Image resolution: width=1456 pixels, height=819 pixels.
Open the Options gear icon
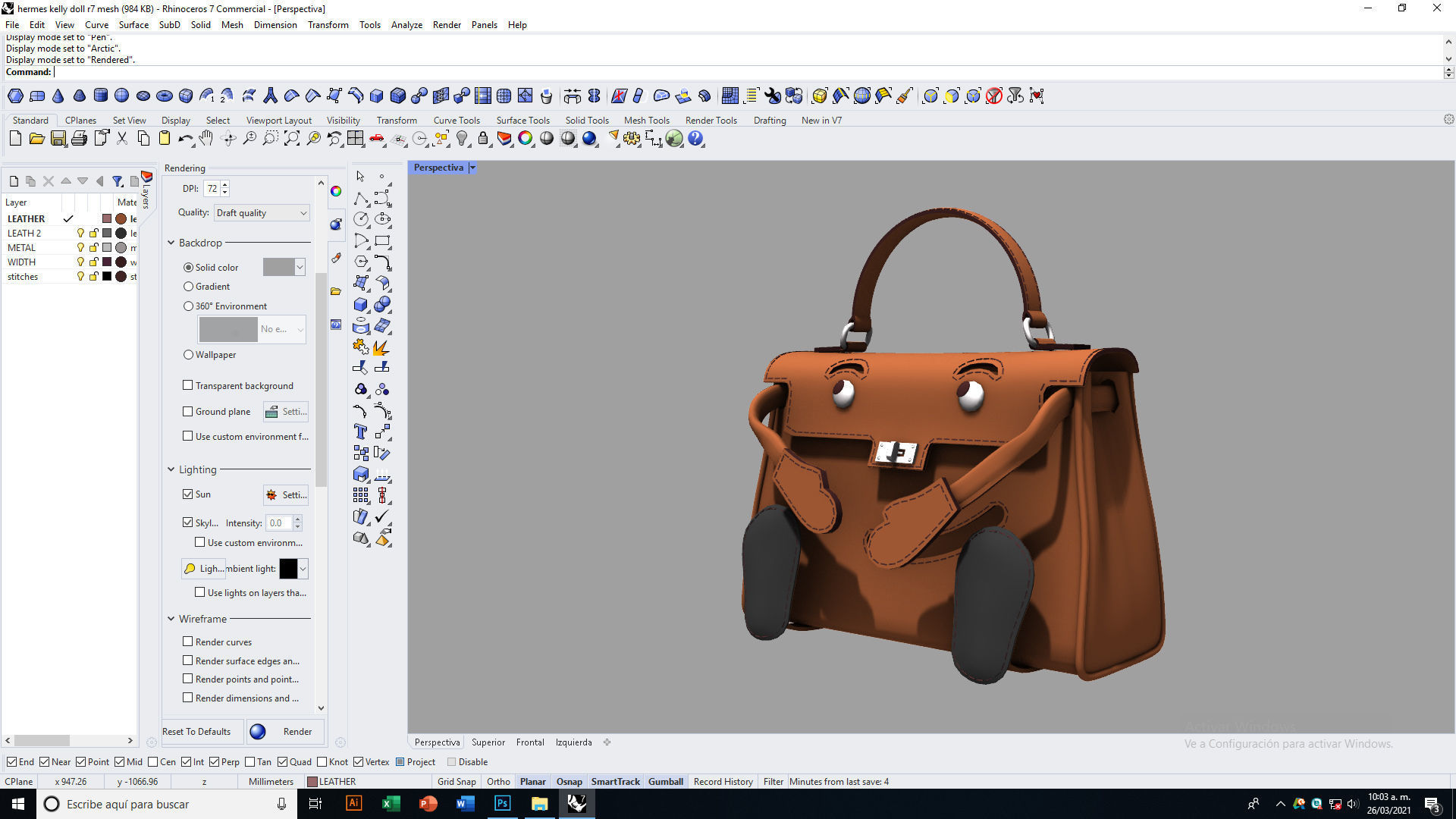point(632,139)
